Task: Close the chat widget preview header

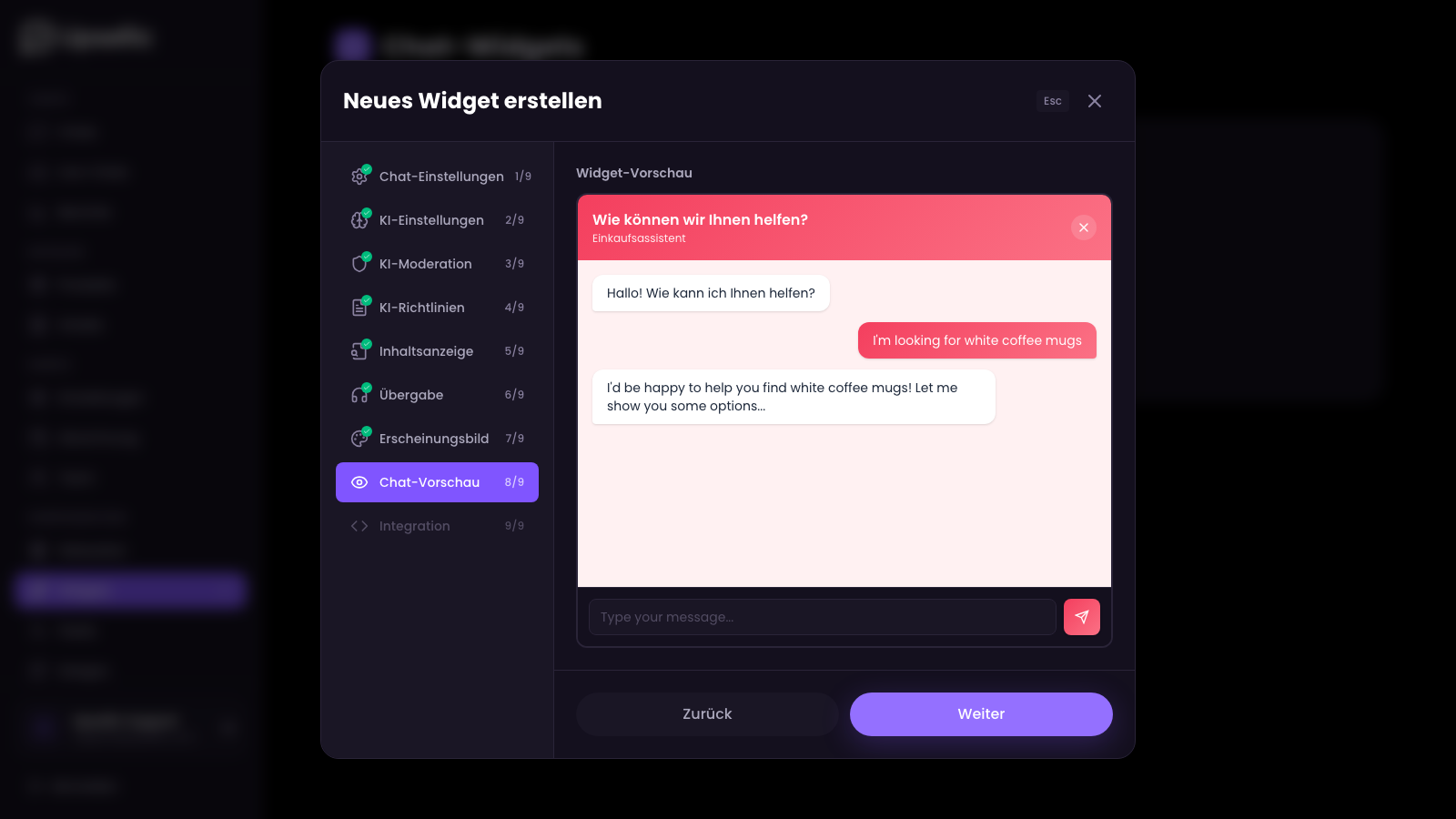Action: 1083,227
